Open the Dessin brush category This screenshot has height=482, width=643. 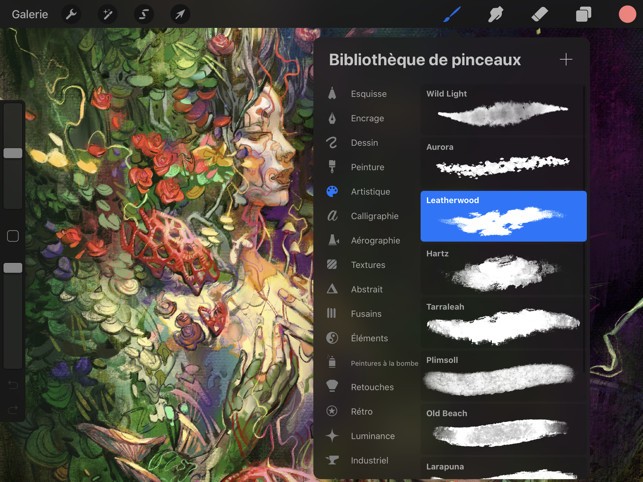point(365,143)
